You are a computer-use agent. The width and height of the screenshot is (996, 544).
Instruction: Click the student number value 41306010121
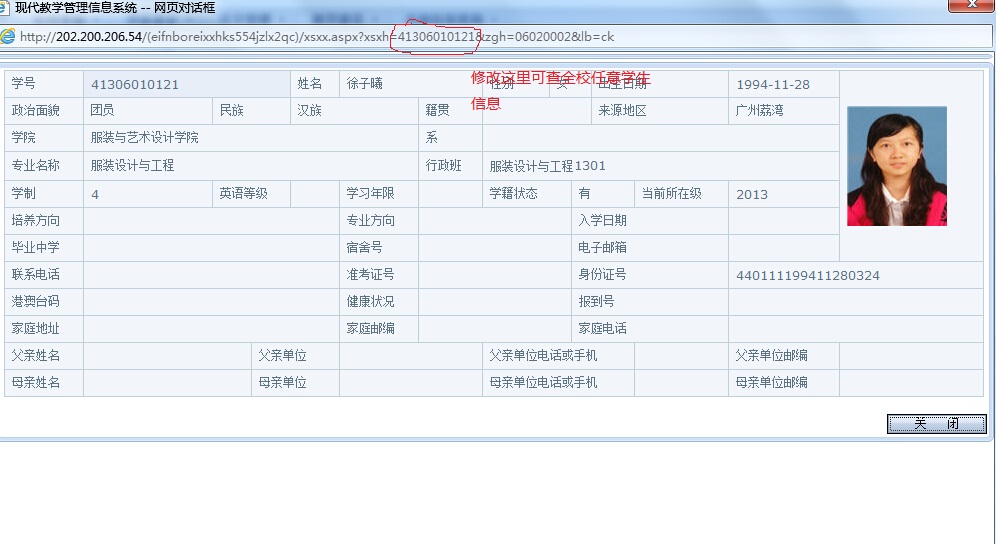coord(135,85)
